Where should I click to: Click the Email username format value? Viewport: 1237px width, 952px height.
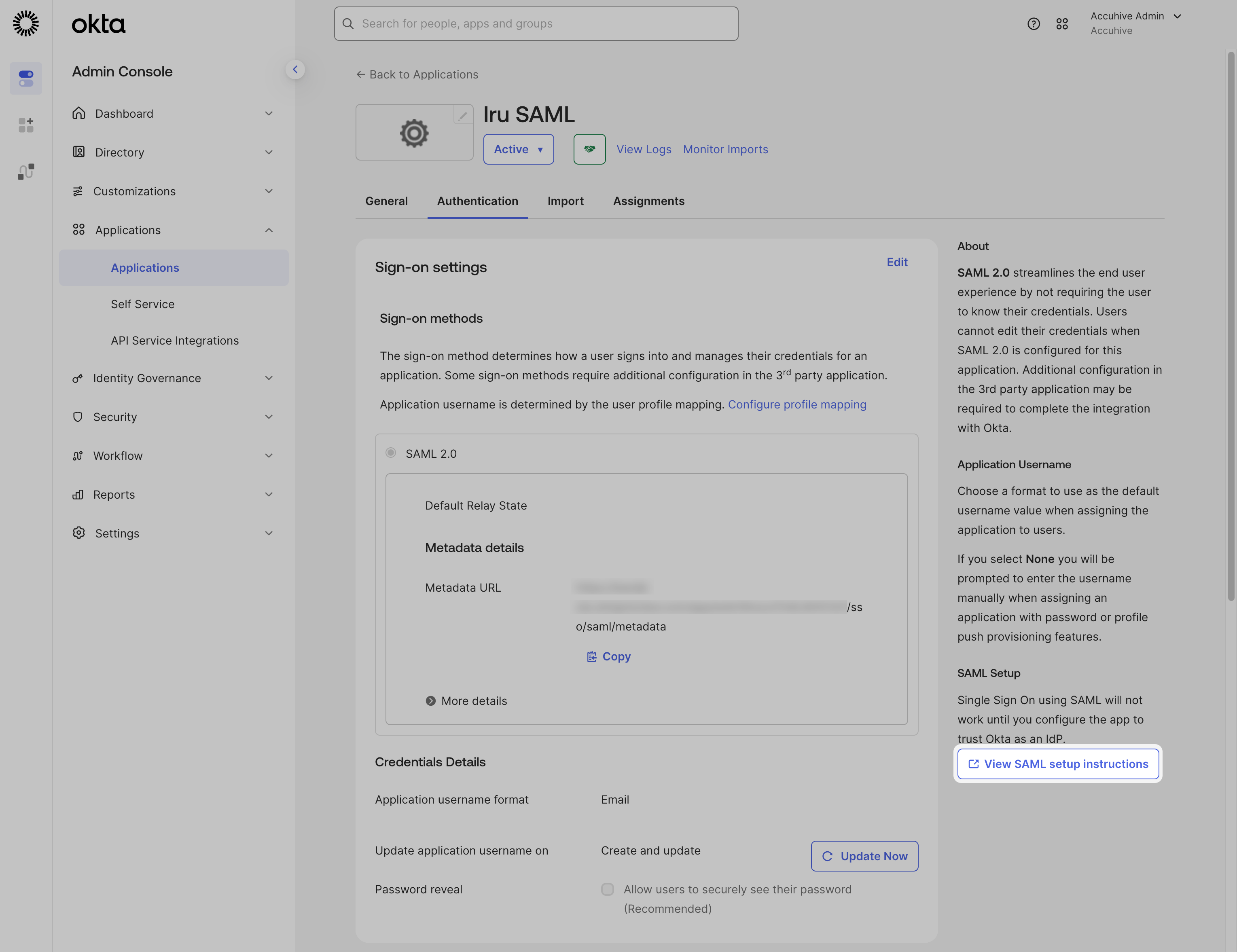point(614,800)
